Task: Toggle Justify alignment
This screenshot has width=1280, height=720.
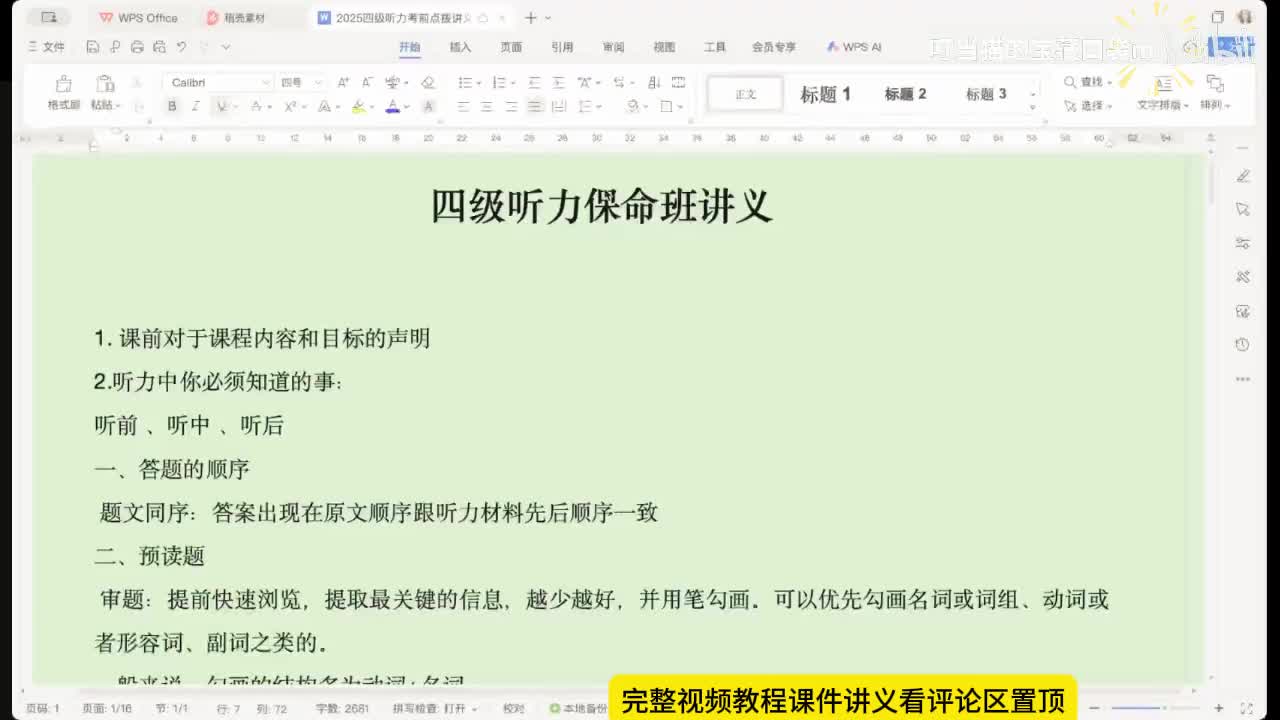Action: click(x=535, y=106)
